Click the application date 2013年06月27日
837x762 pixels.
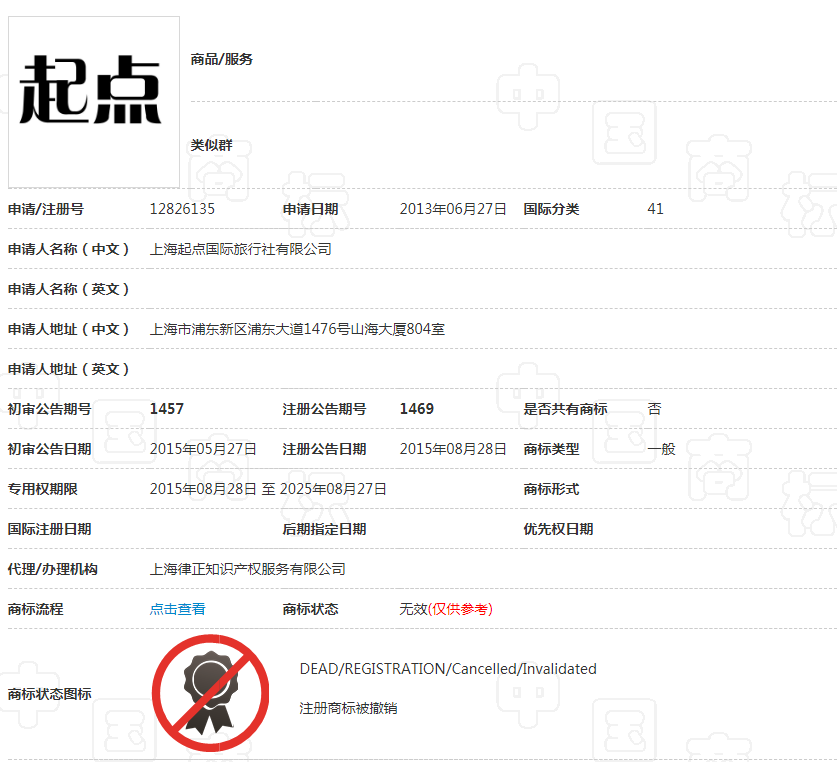point(453,209)
